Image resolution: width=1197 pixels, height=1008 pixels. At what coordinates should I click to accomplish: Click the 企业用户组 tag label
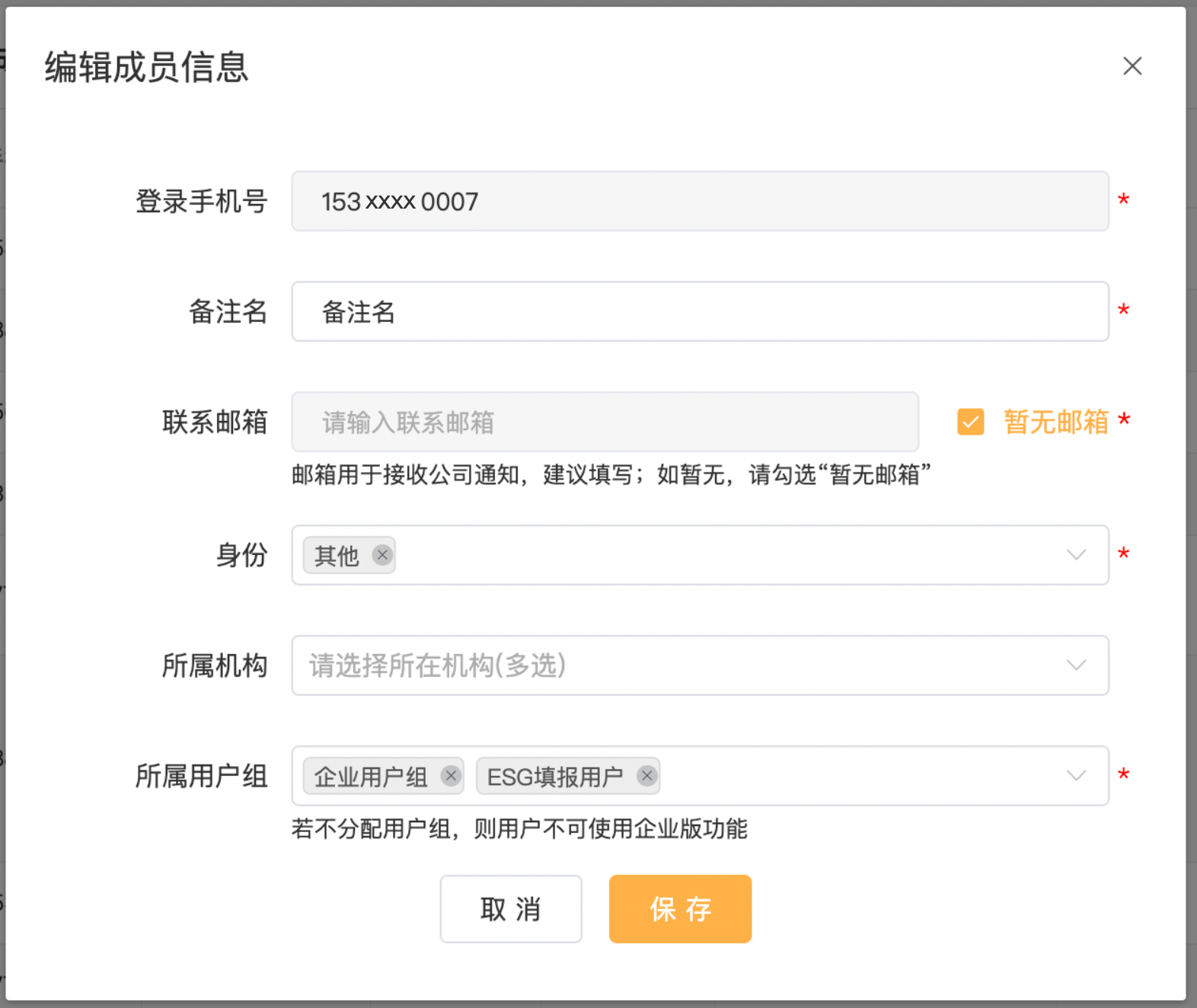370,777
